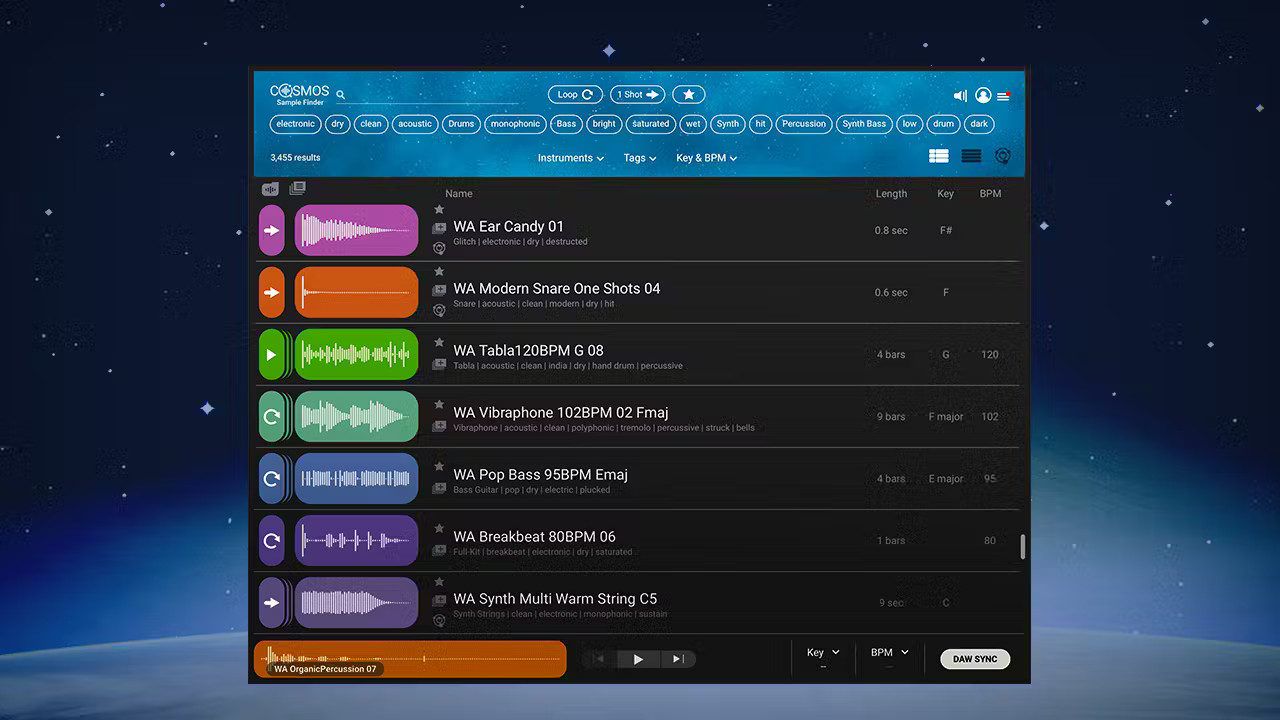Open the user account profile icon

pos(983,96)
